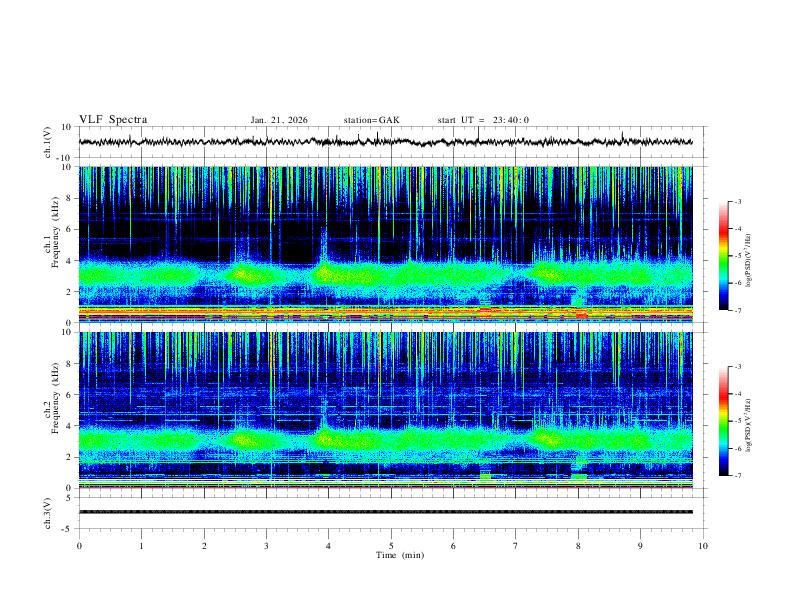The width and height of the screenshot is (792, 612).
Task: Click the time axis tick label '5'
Action: pos(391,546)
